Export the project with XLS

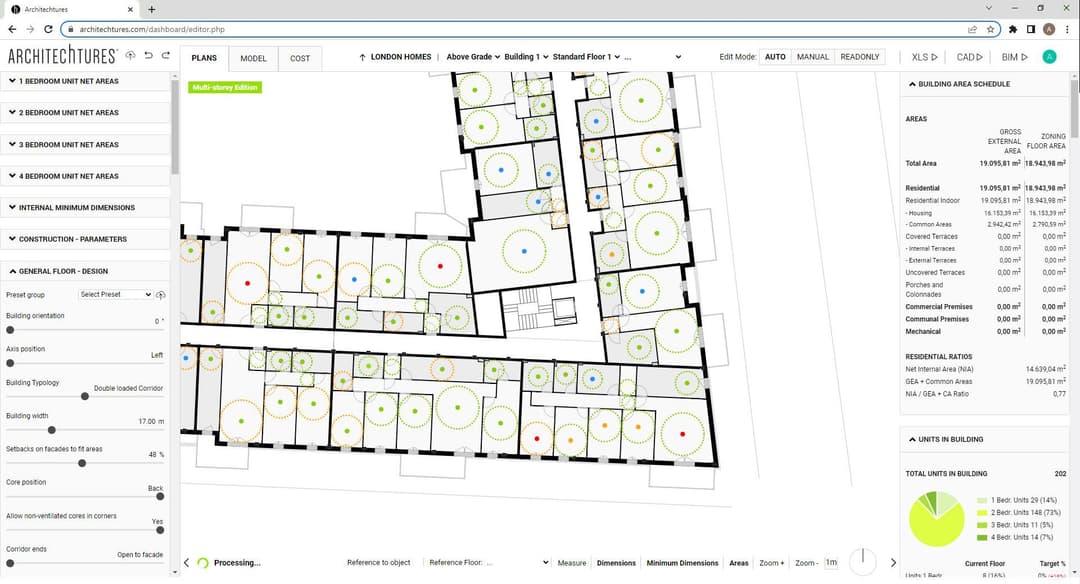tap(925, 57)
